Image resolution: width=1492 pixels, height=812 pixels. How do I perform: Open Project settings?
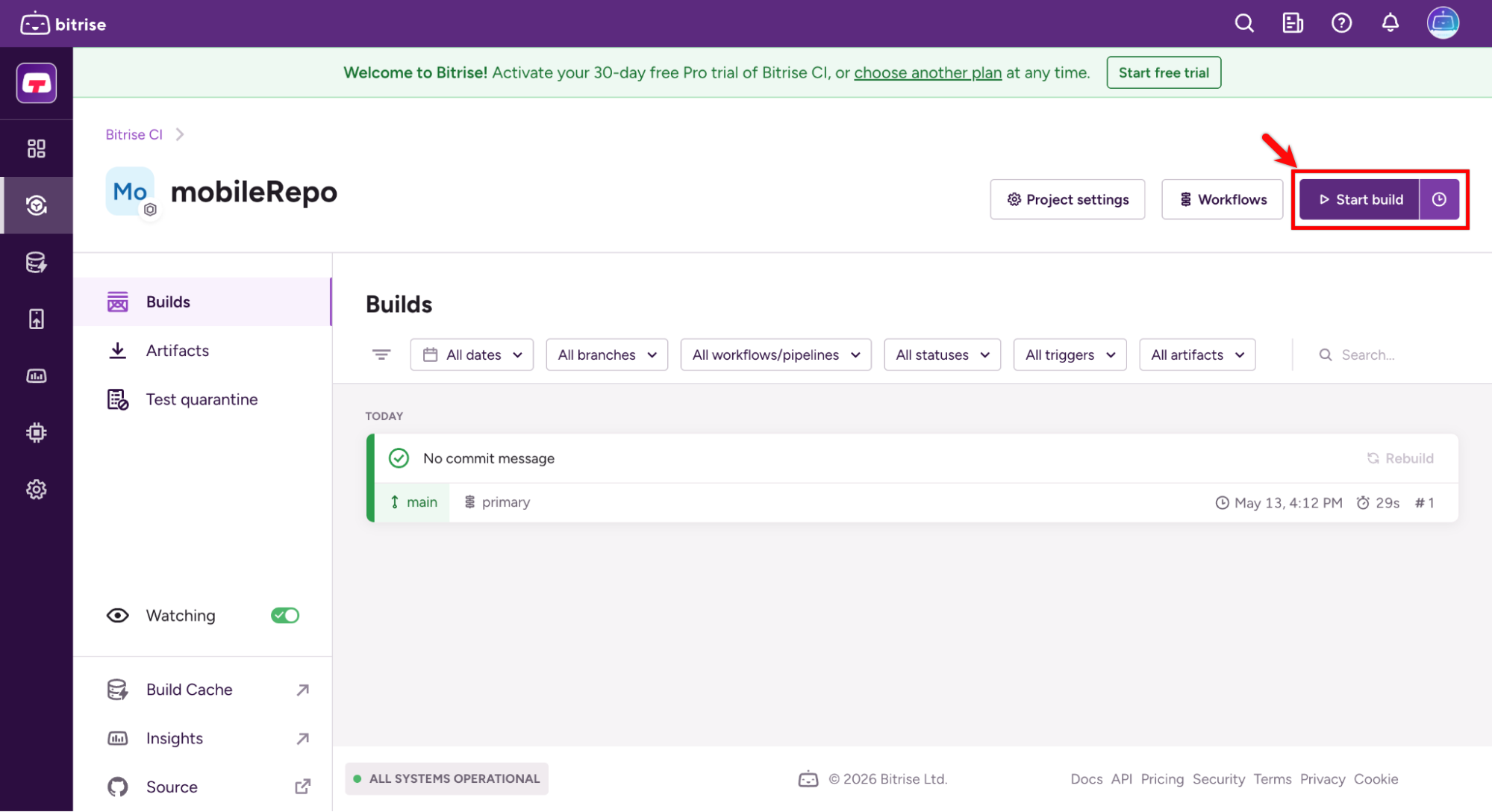(x=1067, y=199)
